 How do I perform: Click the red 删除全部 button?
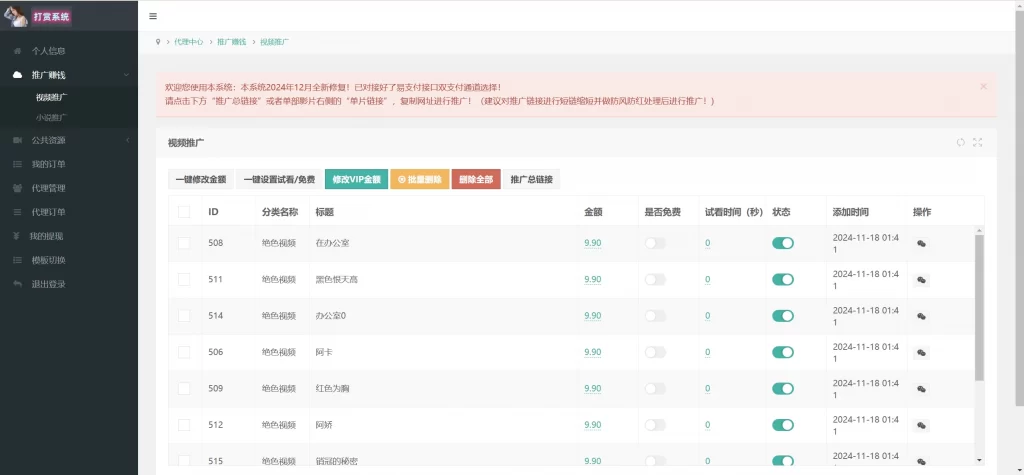click(x=476, y=179)
